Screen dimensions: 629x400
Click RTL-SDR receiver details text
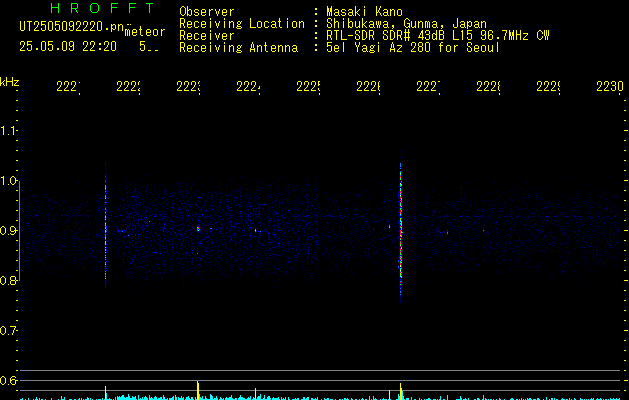(x=438, y=36)
